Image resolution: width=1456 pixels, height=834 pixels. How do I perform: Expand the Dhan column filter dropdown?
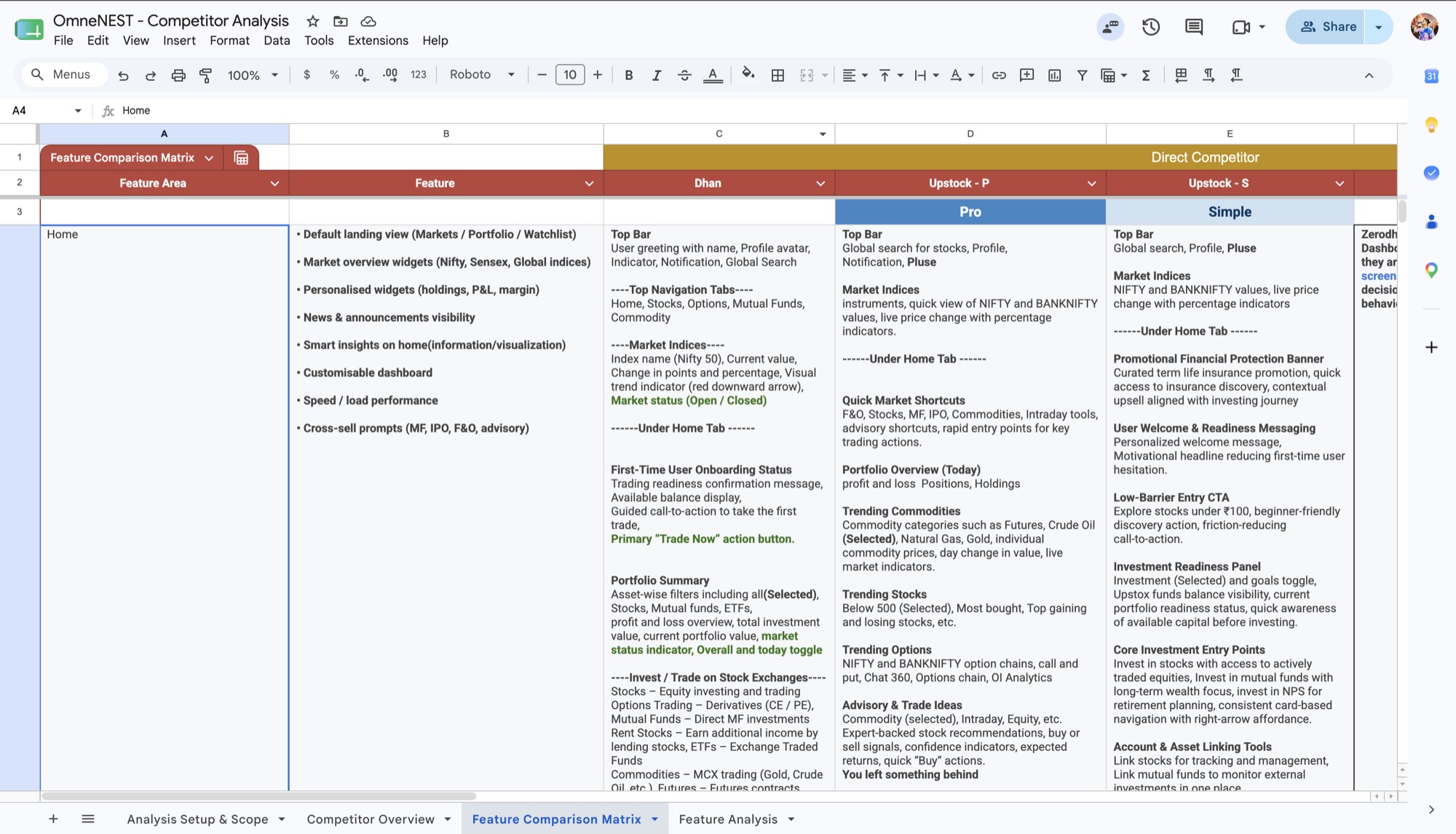pos(820,183)
